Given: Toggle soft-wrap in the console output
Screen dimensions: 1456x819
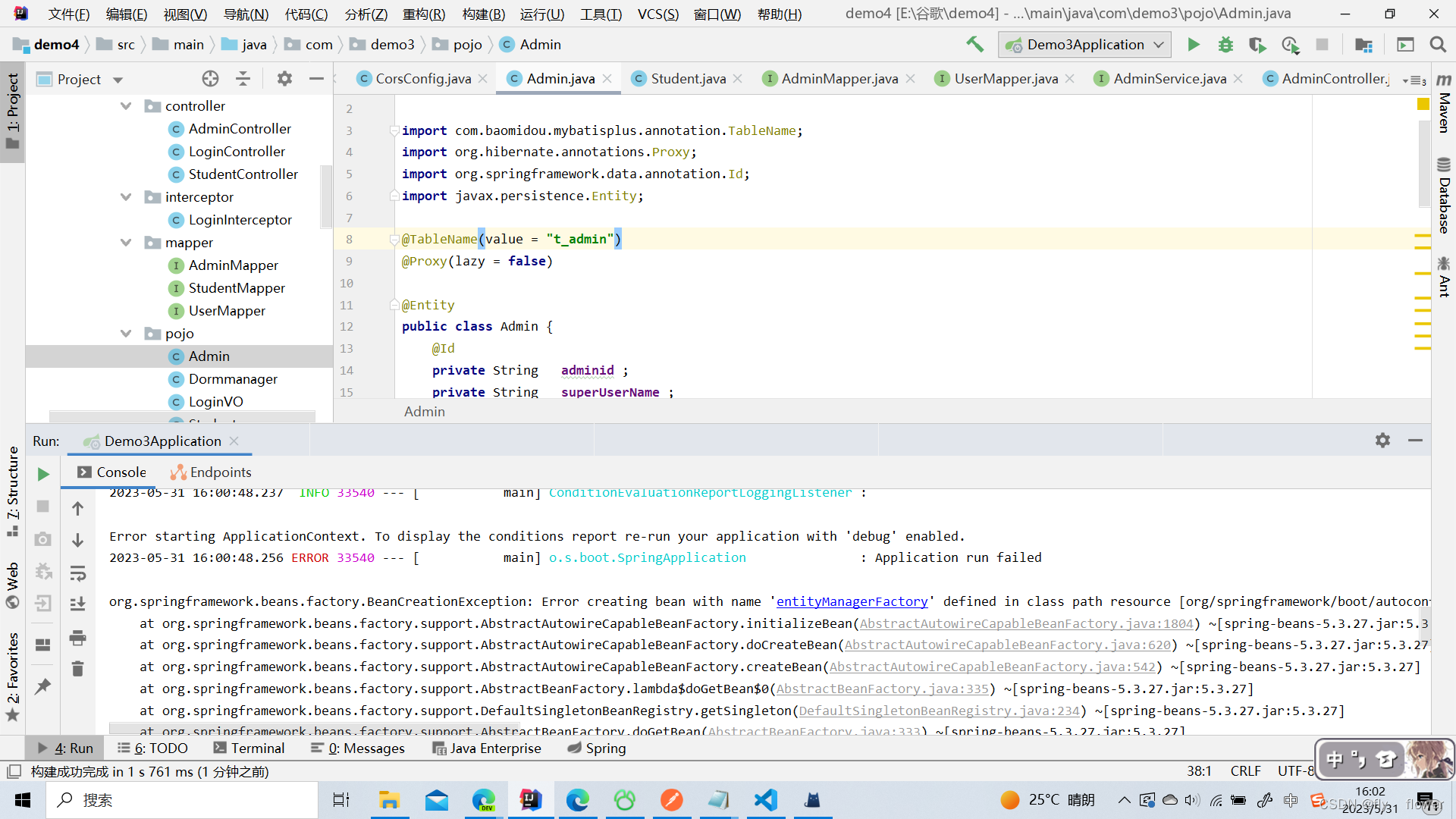Looking at the screenshot, I should [78, 573].
